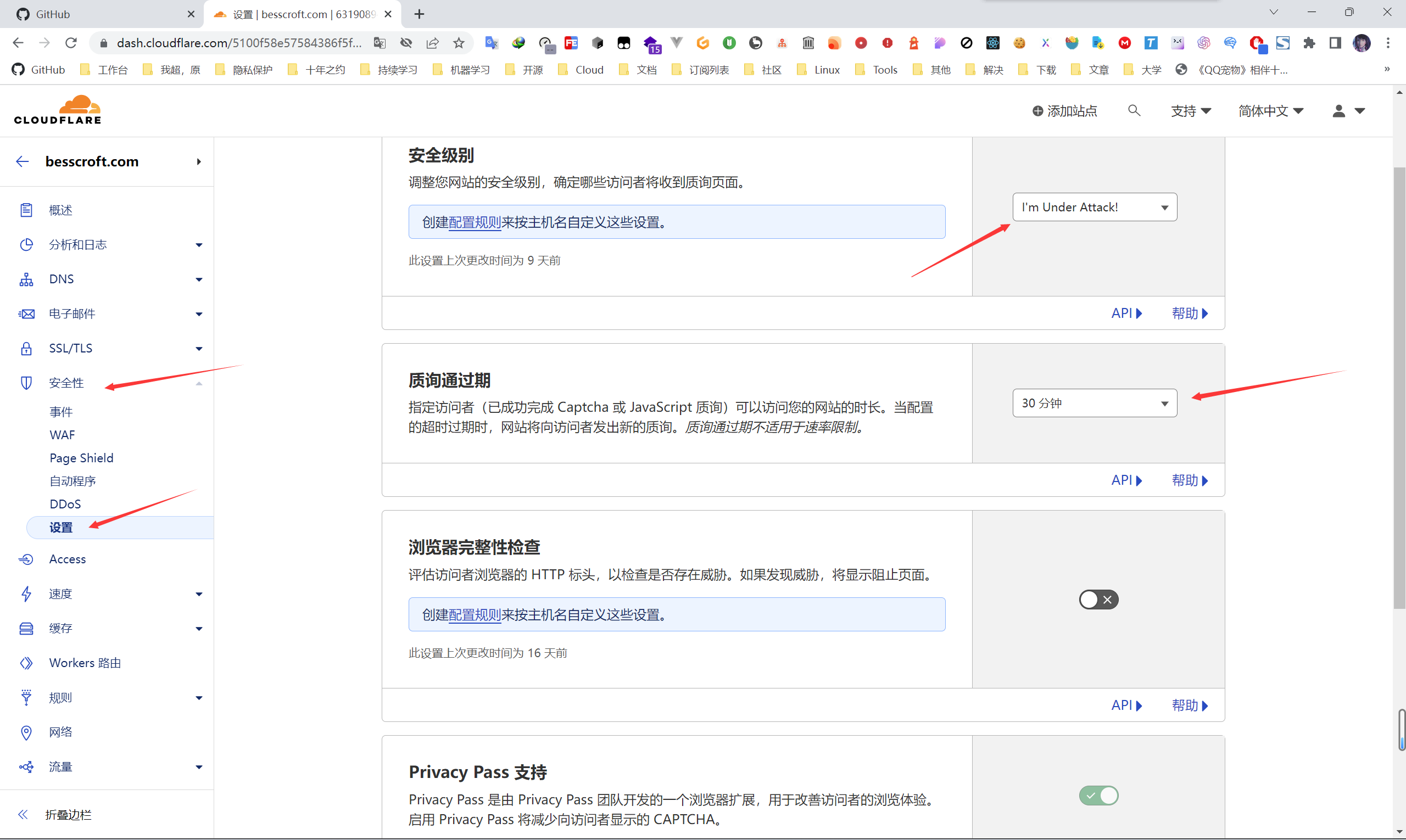The image size is (1406, 840).
Task: Select DDoS in sidebar
Action: pyautogui.click(x=65, y=504)
